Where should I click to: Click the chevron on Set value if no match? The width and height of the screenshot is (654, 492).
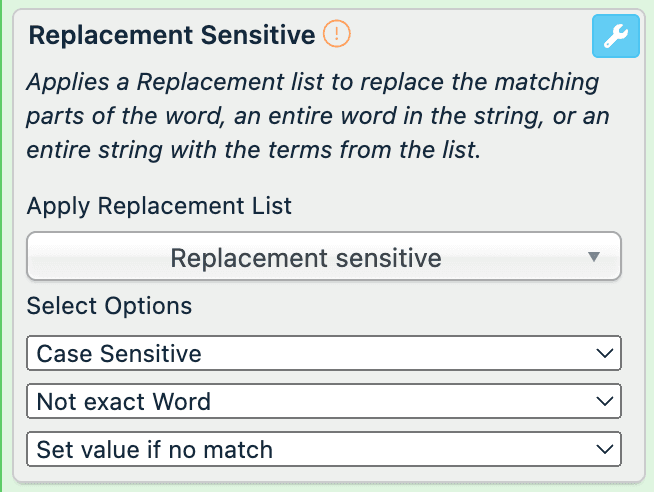point(602,449)
